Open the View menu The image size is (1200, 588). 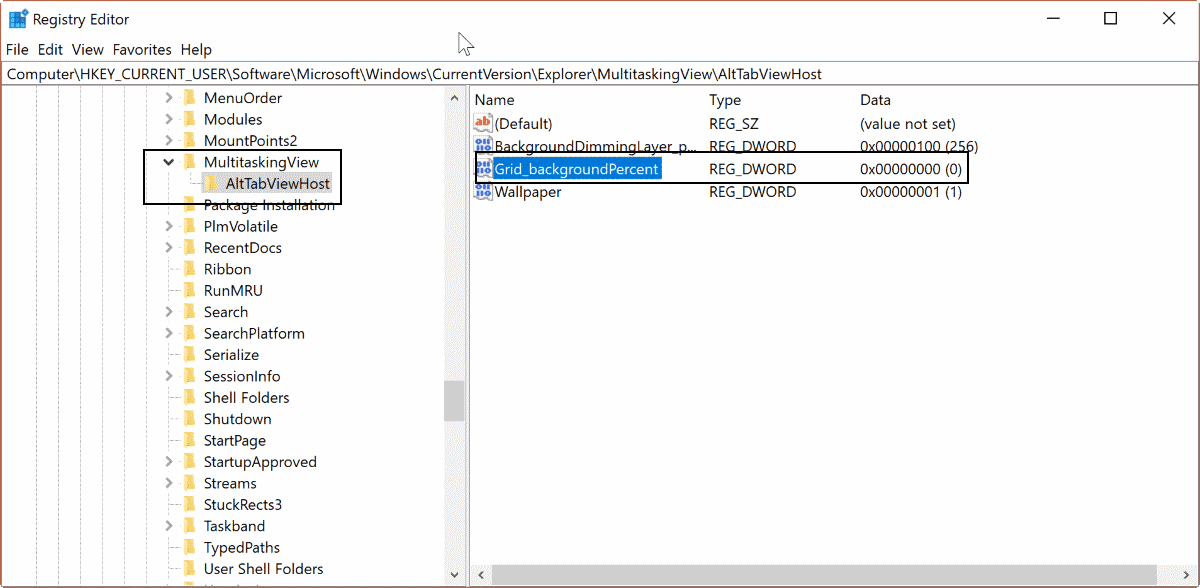(88, 49)
